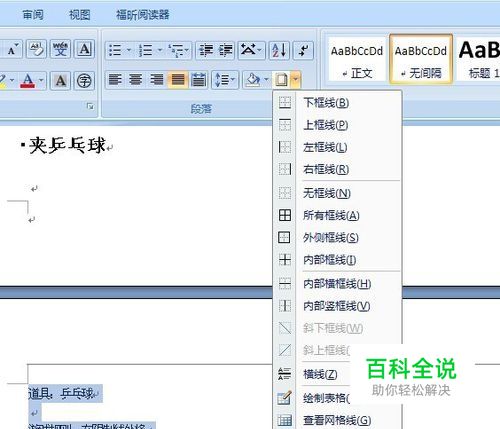This screenshot has width=500, height=429.
Task: Click the 内部框线 icon
Action: click(x=284, y=260)
